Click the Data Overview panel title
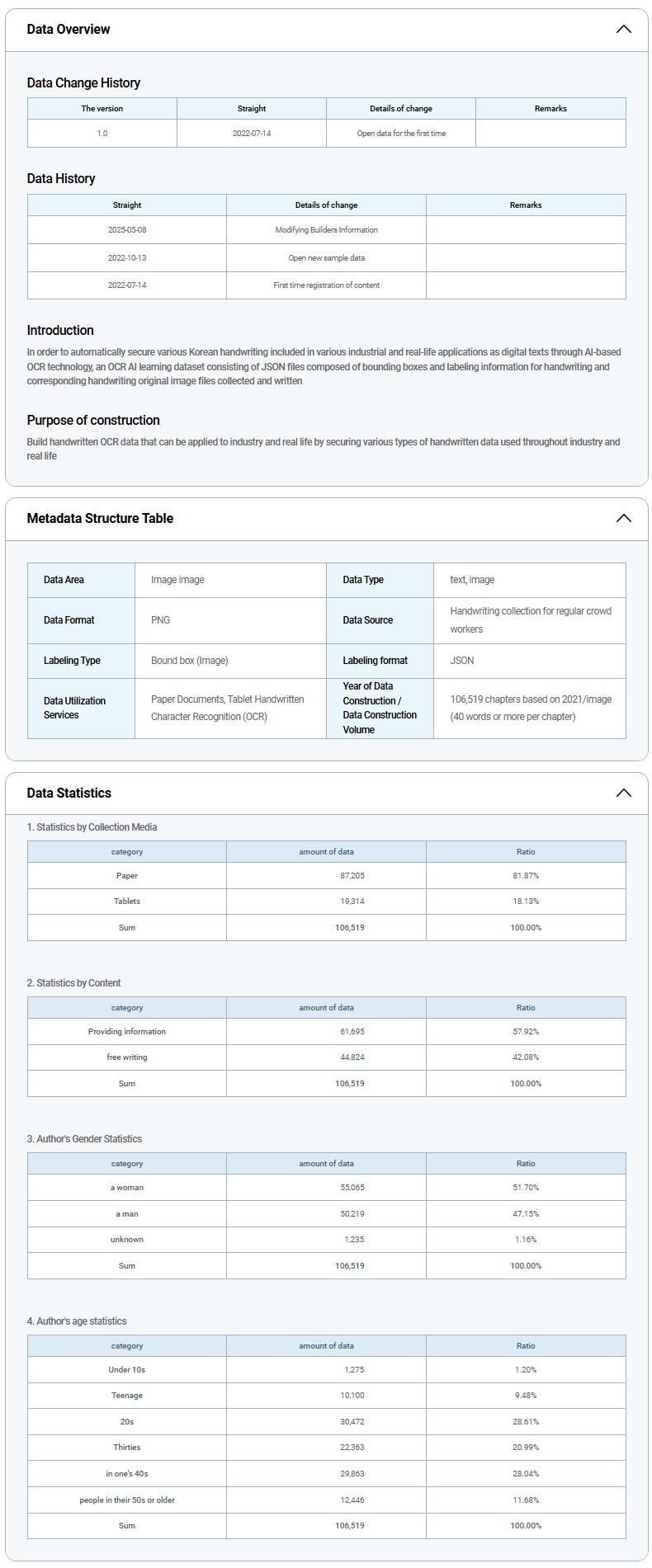 click(x=69, y=30)
